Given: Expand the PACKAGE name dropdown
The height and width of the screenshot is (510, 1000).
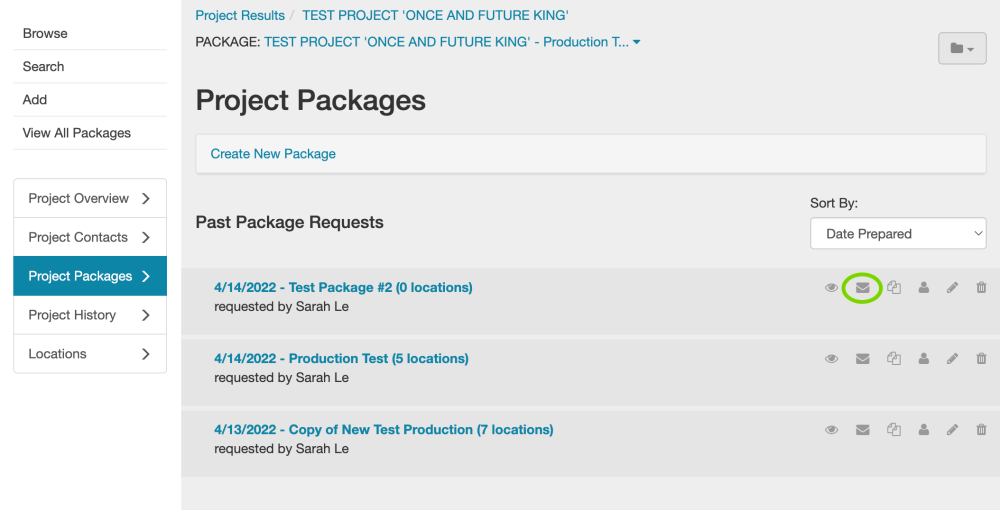Looking at the screenshot, I should tap(637, 42).
